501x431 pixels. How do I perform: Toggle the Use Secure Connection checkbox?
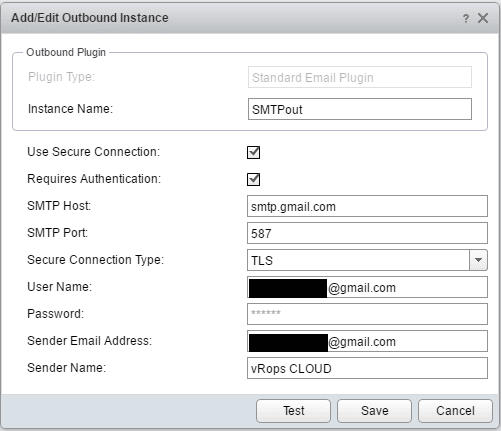253,152
